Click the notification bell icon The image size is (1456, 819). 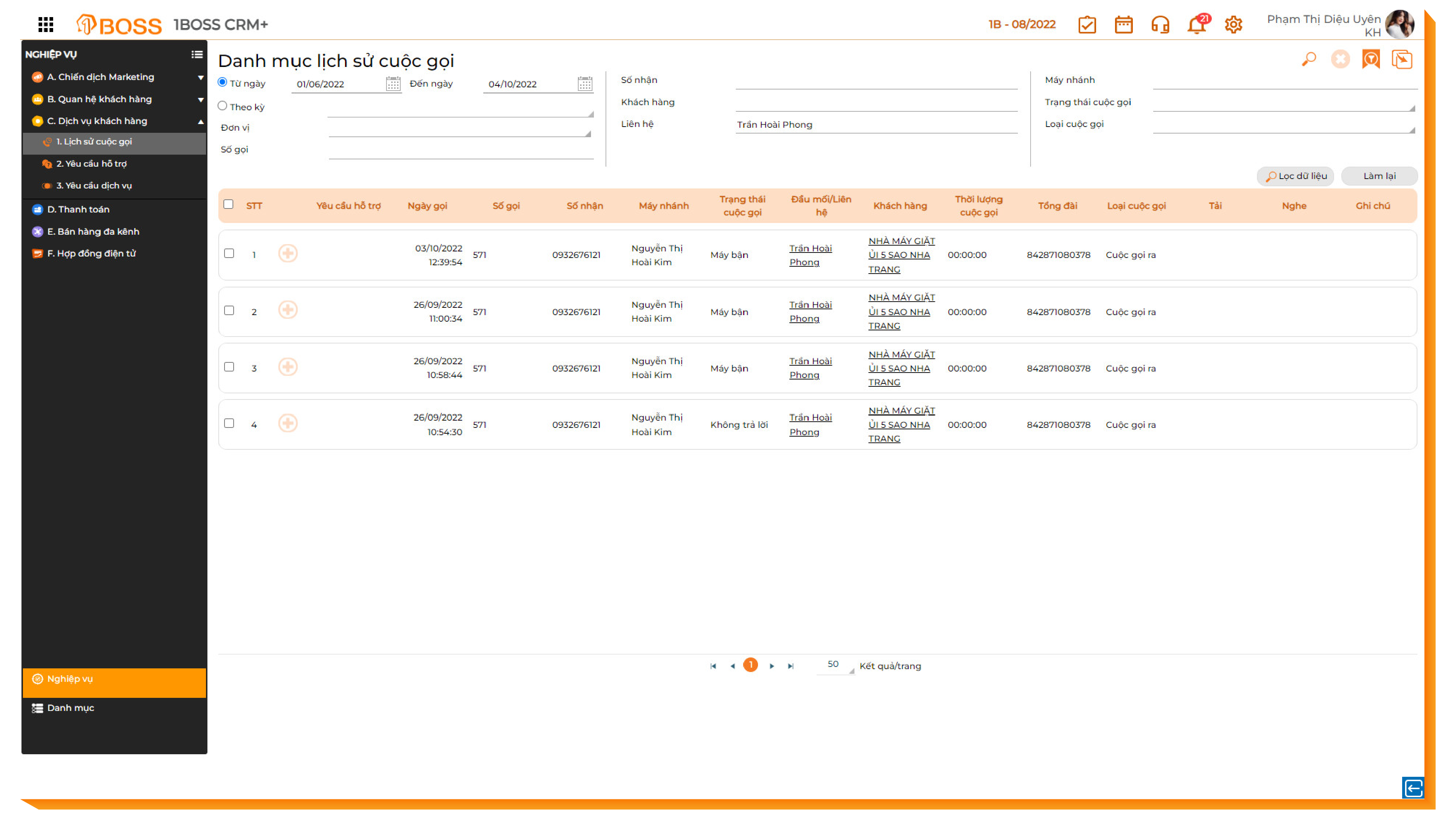pyautogui.click(x=1196, y=25)
